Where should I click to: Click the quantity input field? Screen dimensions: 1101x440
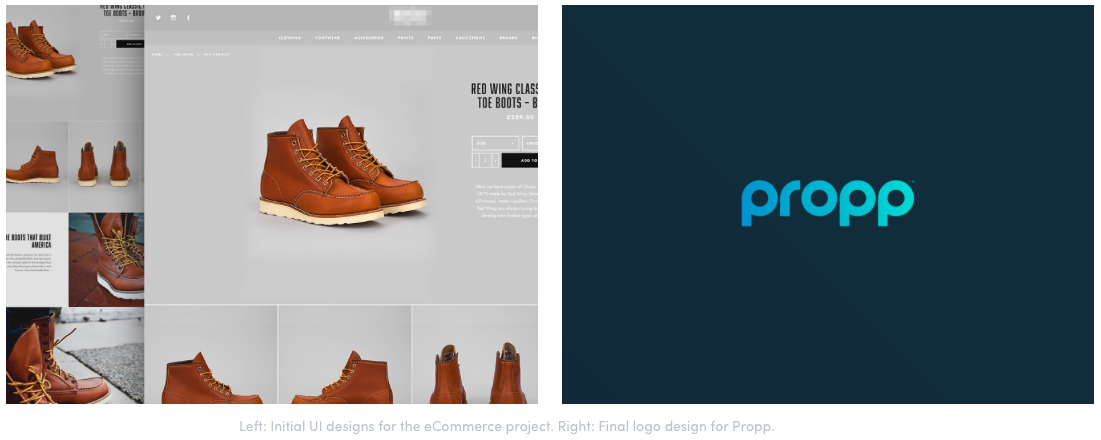[485, 161]
